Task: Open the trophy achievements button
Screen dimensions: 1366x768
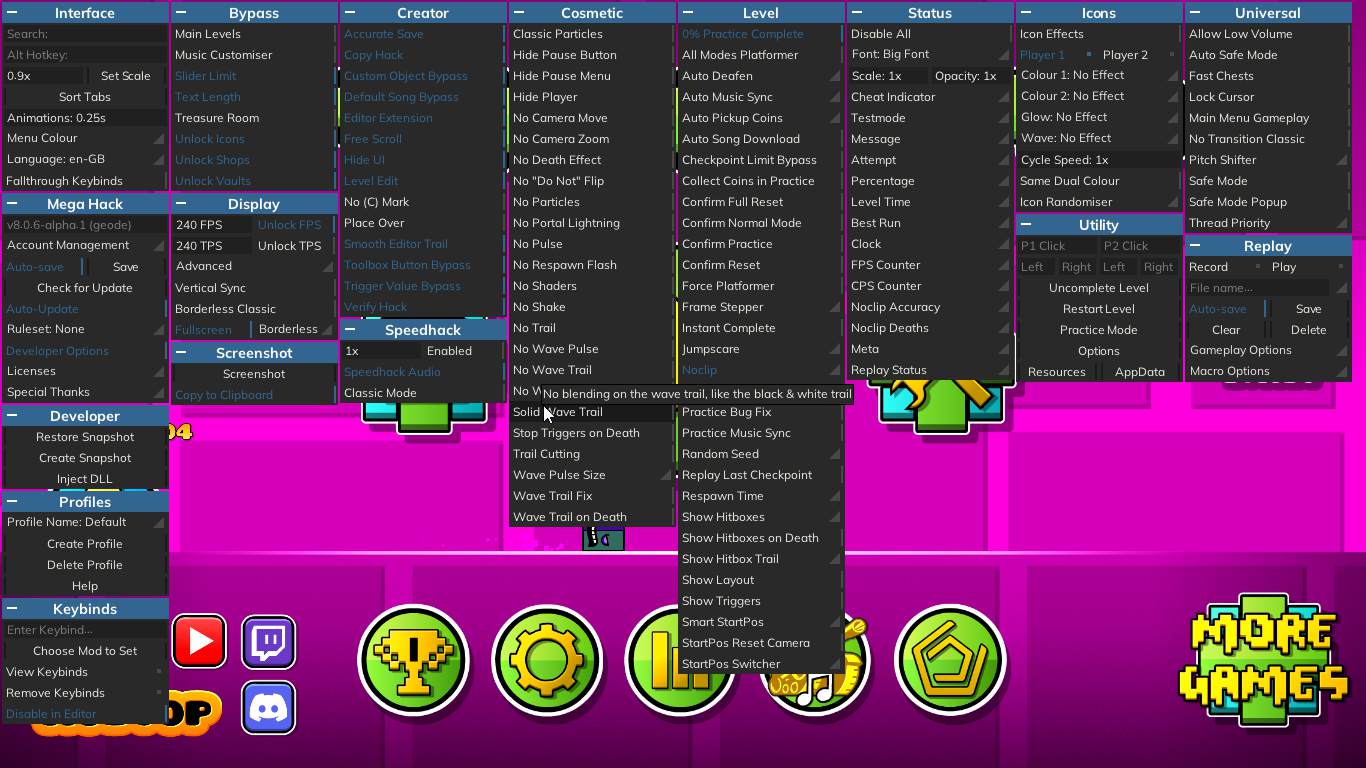Action: pos(413,660)
